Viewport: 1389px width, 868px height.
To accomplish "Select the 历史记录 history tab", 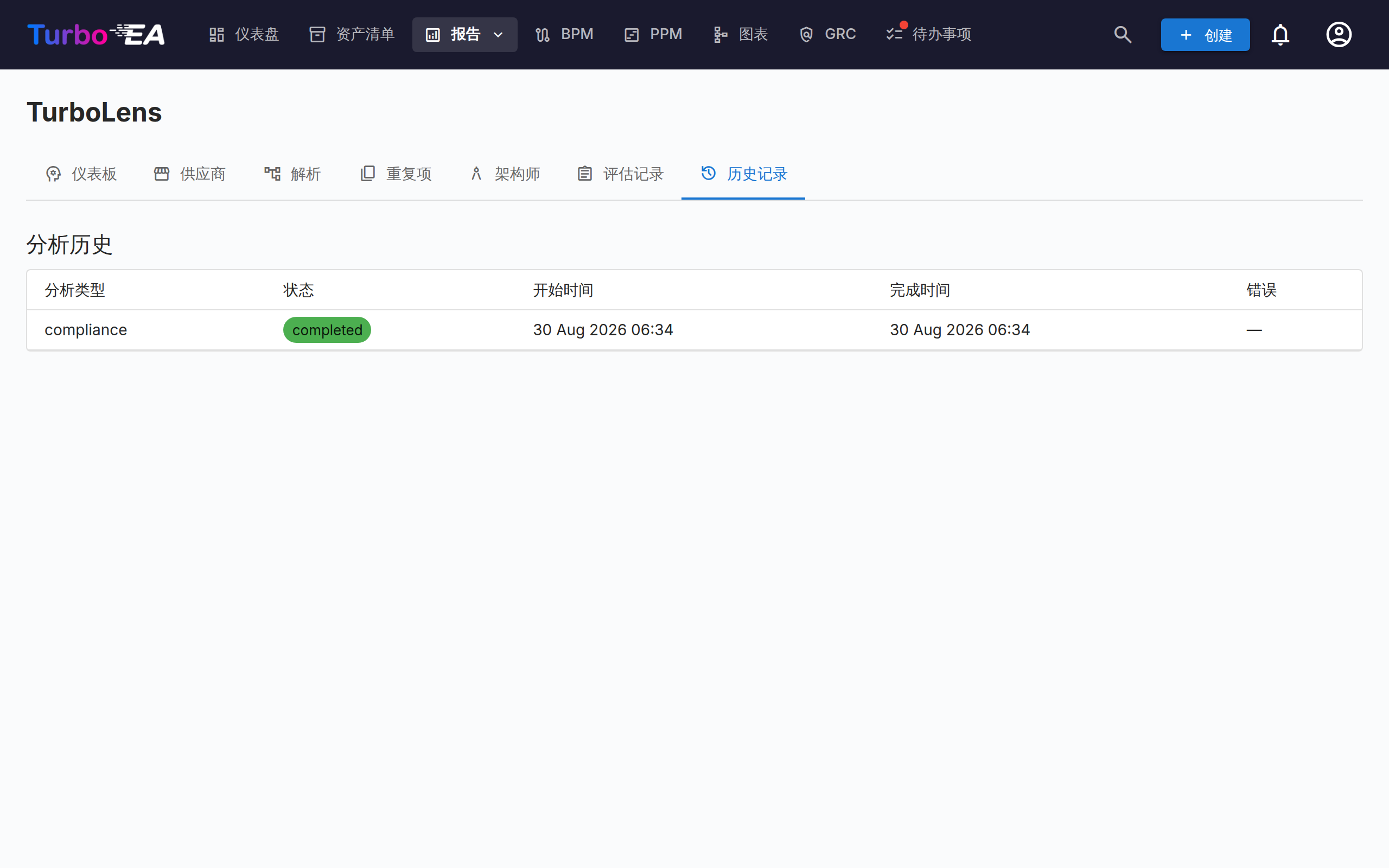I will [x=743, y=174].
